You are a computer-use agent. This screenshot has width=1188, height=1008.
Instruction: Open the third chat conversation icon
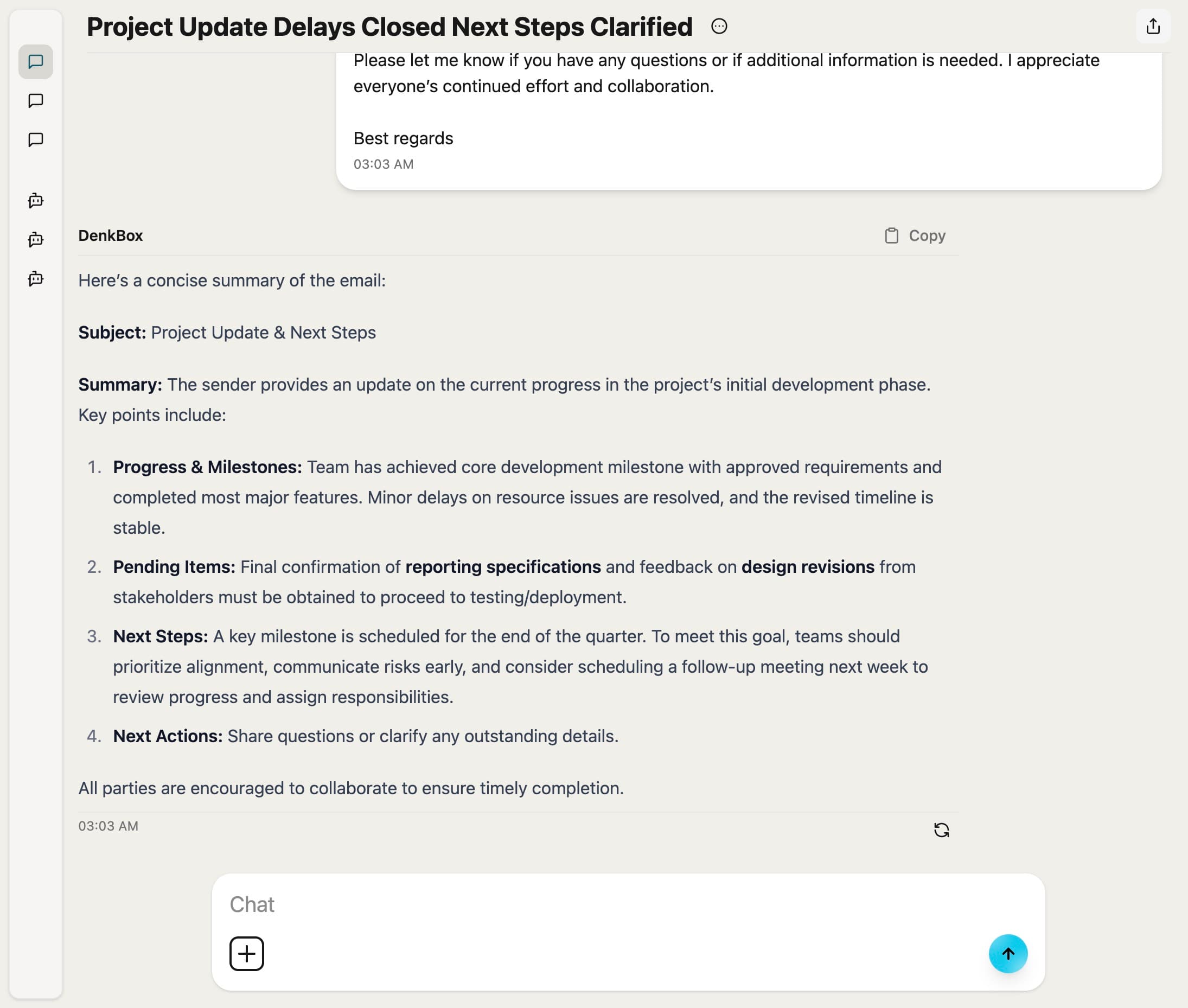click(35, 140)
